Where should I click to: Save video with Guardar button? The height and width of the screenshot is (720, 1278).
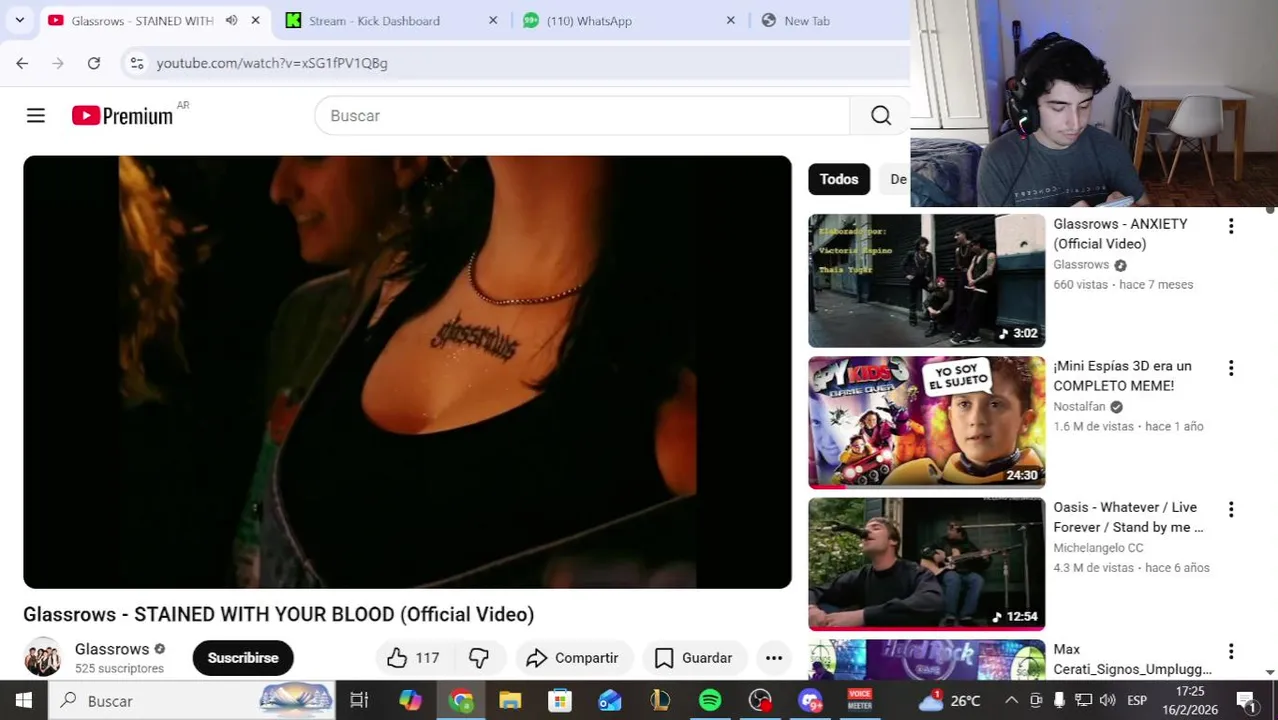694,658
